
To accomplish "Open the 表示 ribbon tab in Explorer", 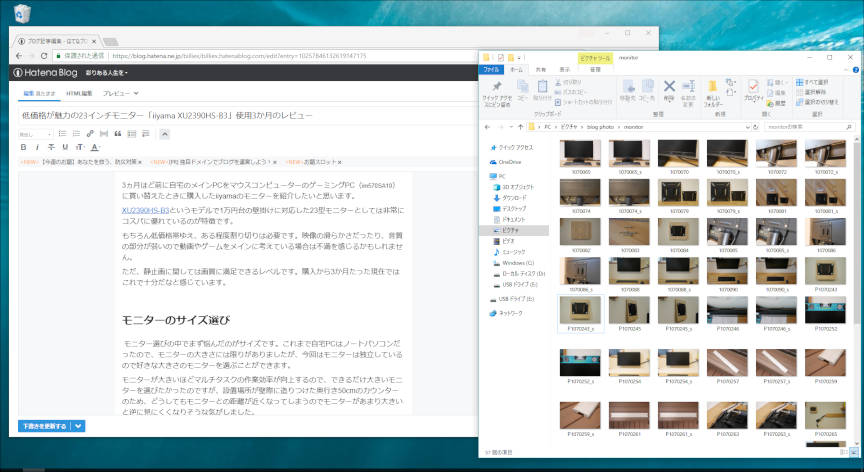I will [565, 70].
